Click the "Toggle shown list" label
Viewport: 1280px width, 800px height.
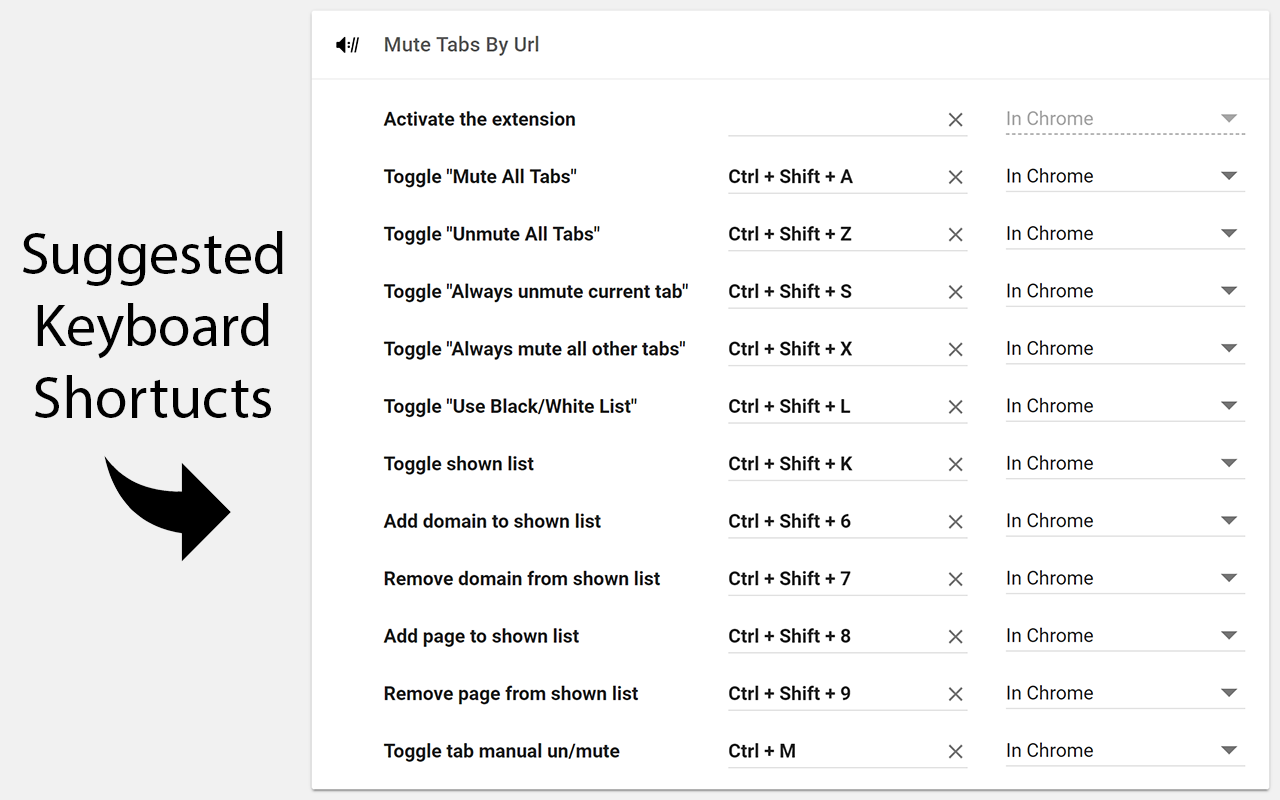459,464
